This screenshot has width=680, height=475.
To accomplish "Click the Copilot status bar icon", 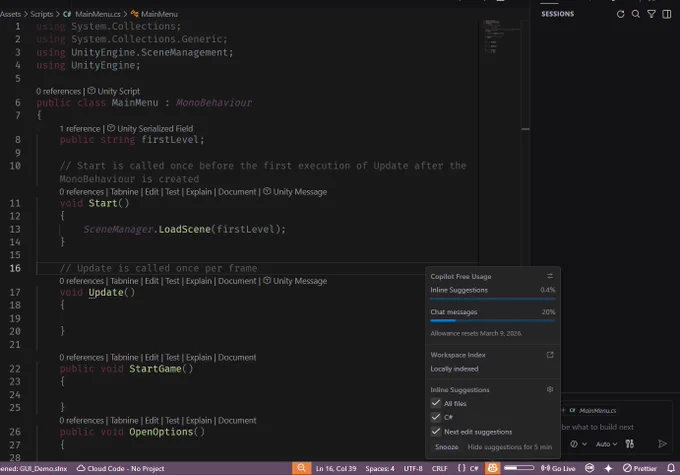I will (x=493, y=468).
